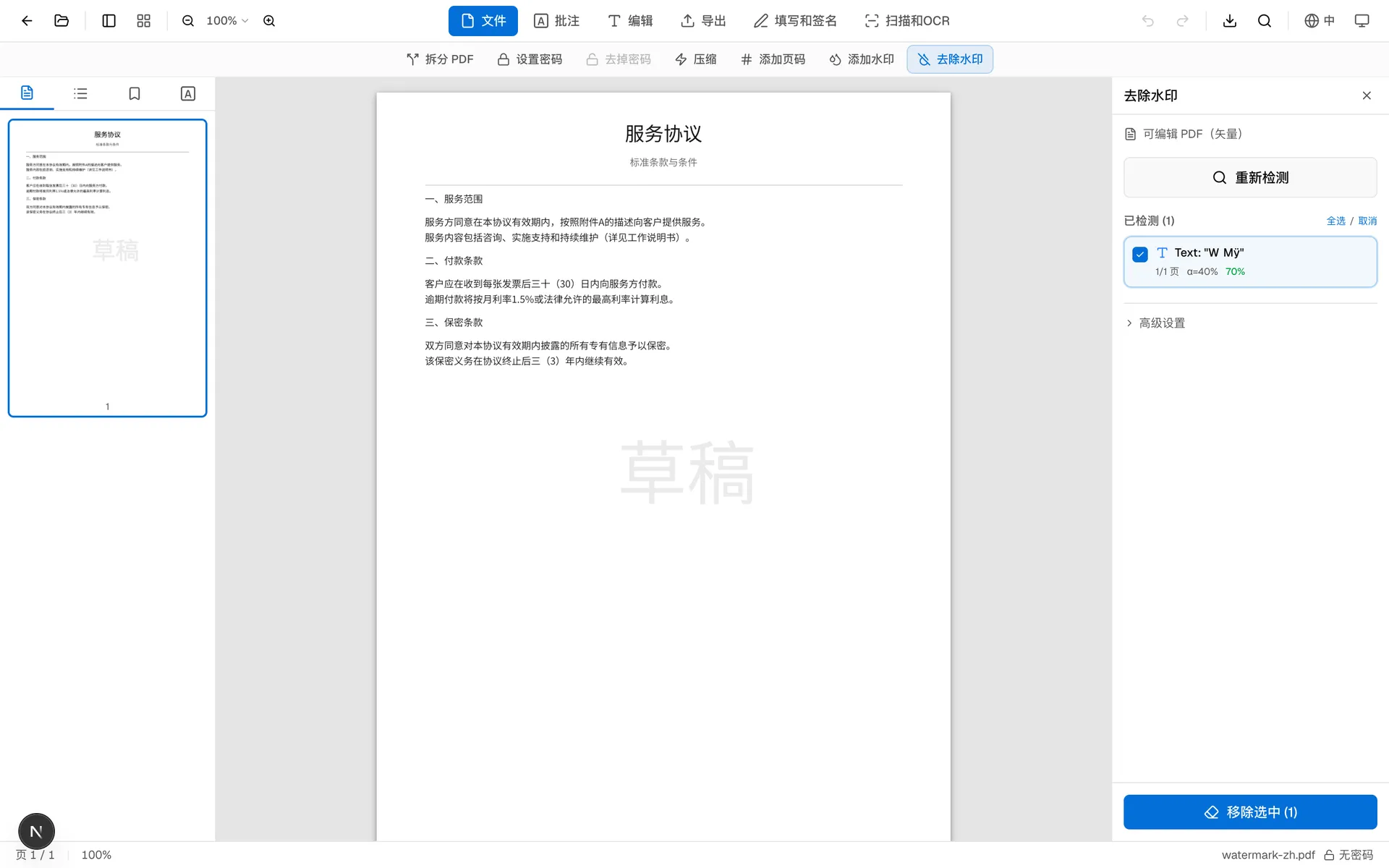1389x868 pixels.
Task: Click the watermark-zh.pdf file name
Action: click(1268, 855)
